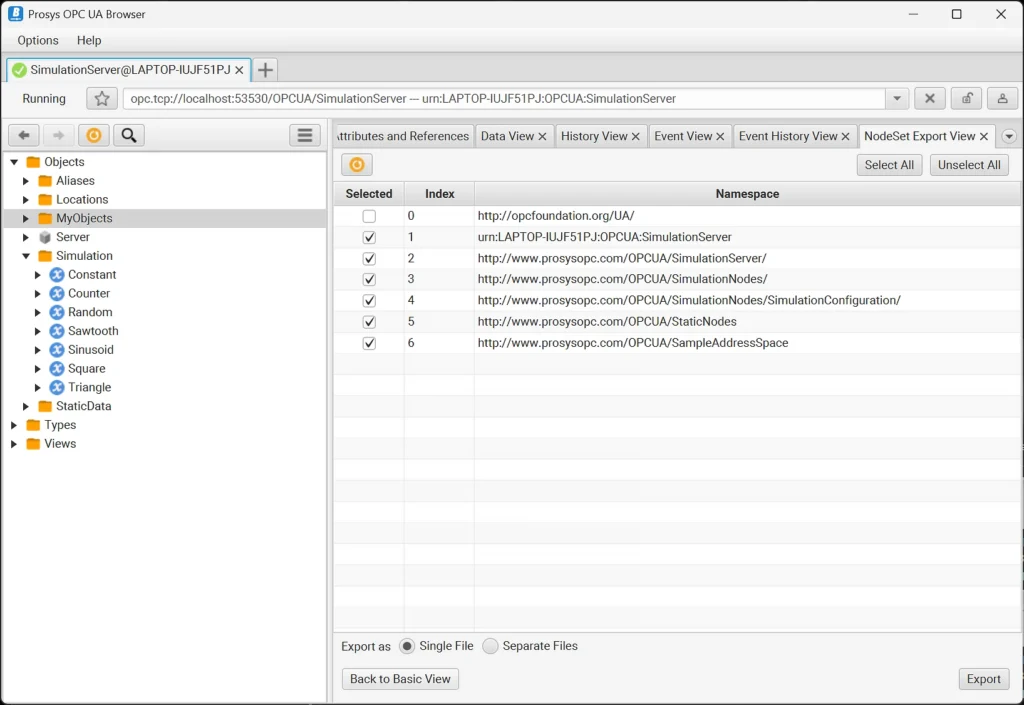Click the back navigation arrow
The image size is (1024, 705).
pos(23,135)
